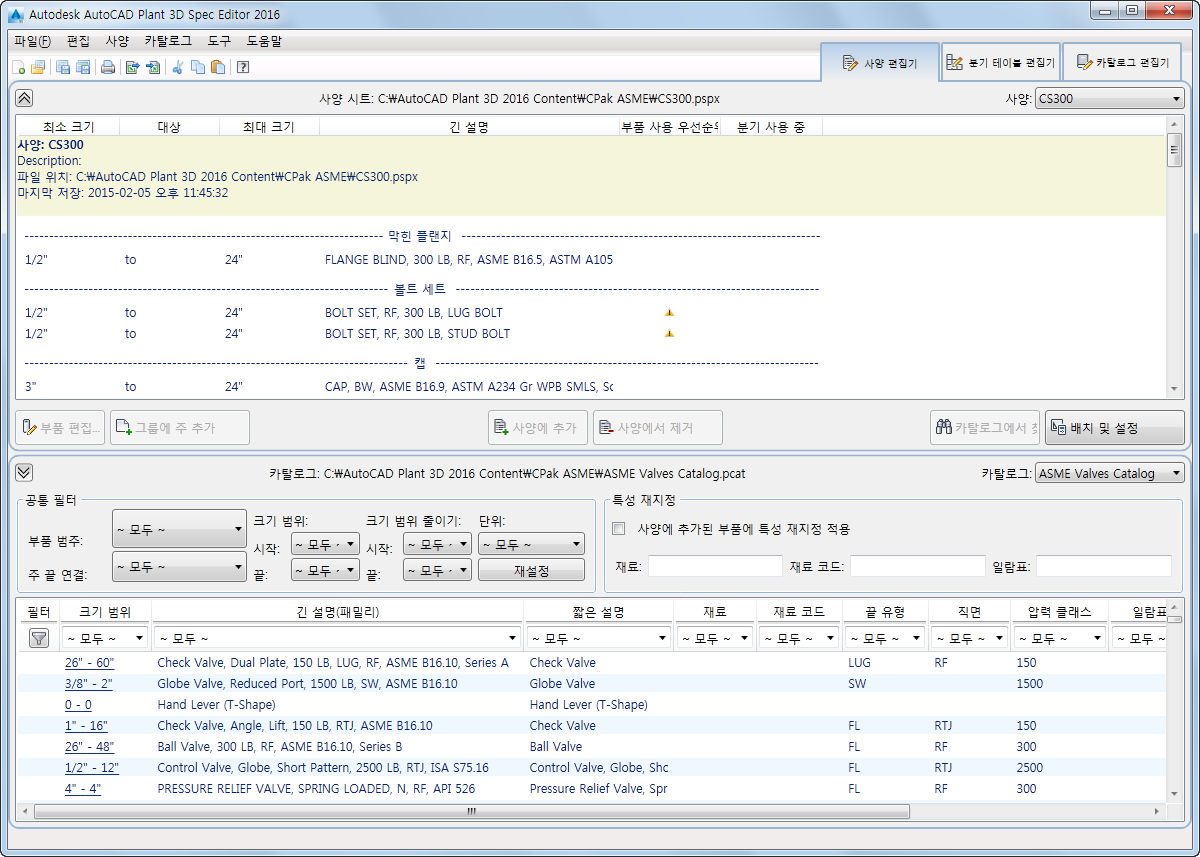The image size is (1200, 857).
Task: Click the 압력 클래스 column header
Action: pyautogui.click(x=1058, y=611)
